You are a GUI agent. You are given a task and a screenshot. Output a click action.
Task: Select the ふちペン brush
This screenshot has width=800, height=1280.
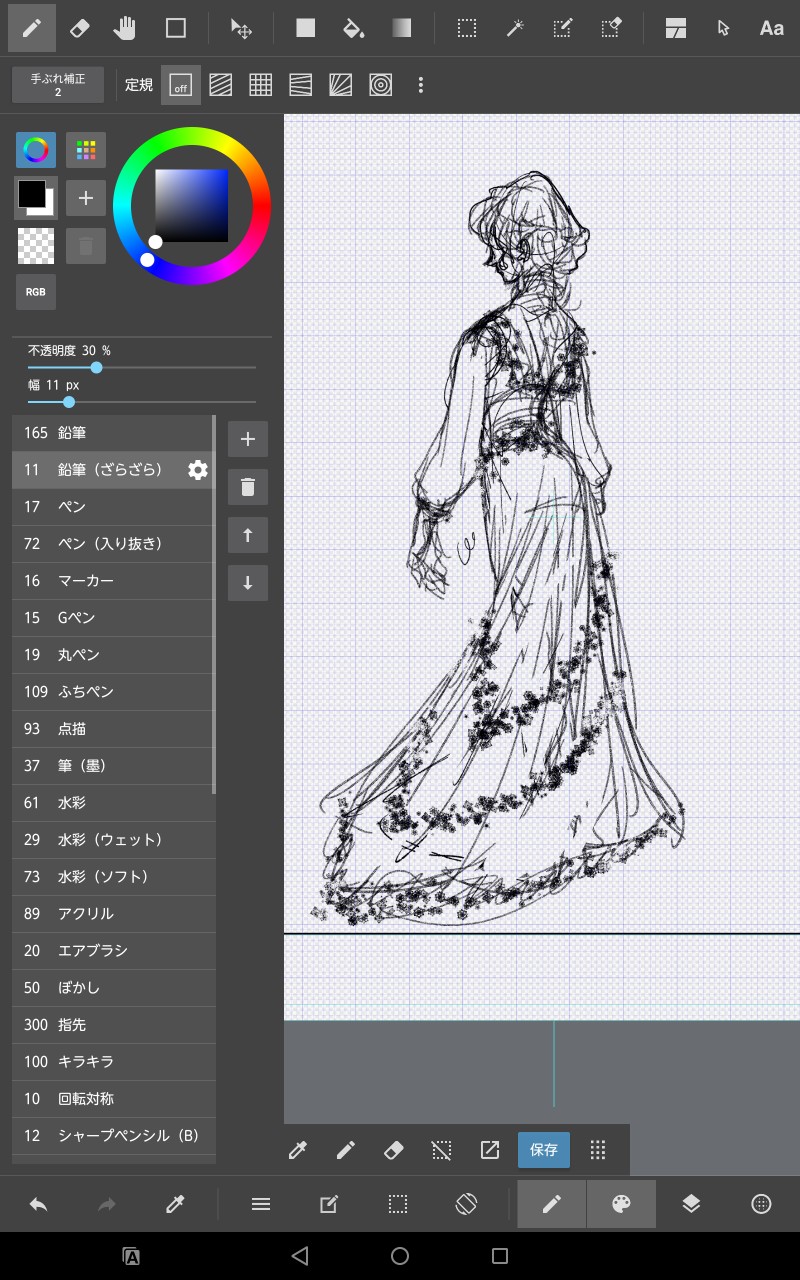point(114,692)
